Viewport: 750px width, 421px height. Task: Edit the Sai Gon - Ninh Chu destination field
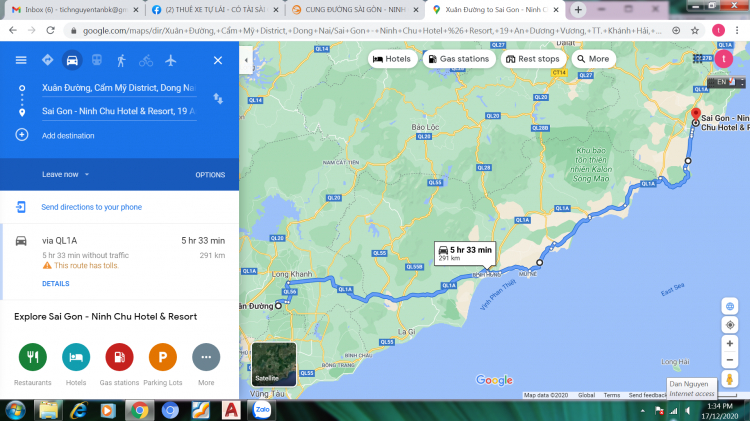(119, 111)
